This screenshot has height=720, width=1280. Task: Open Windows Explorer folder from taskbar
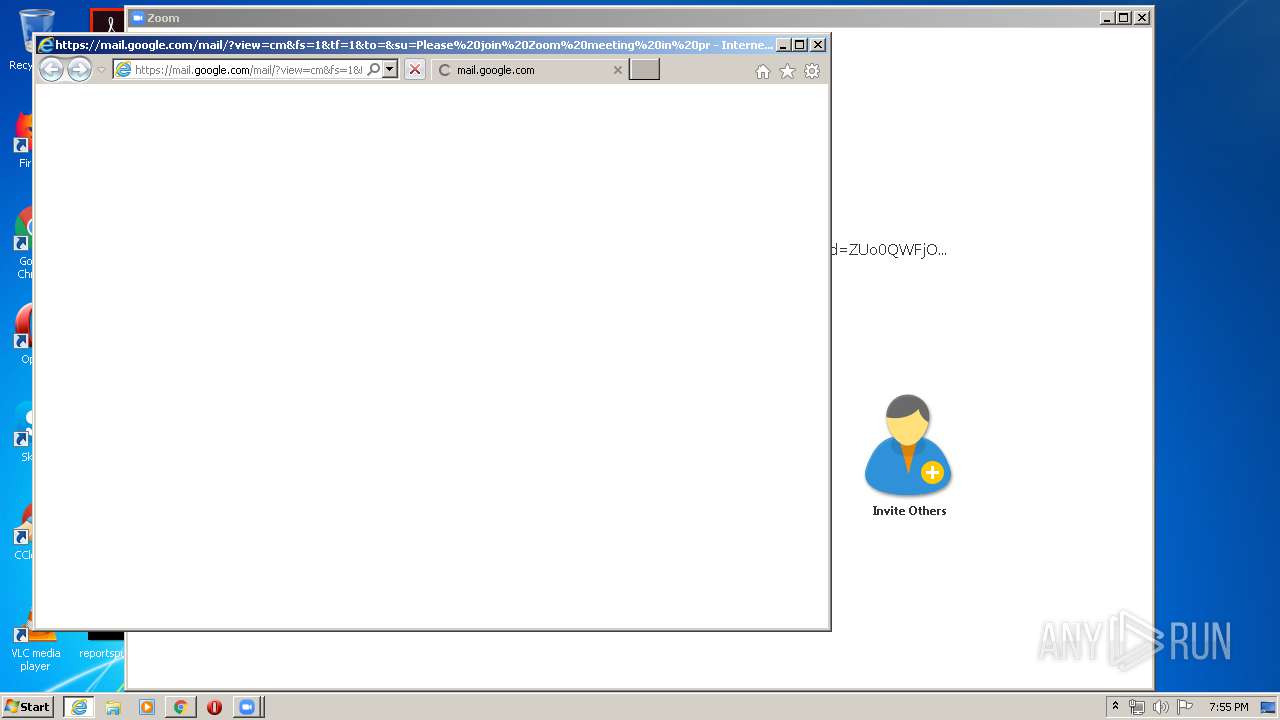pos(113,707)
